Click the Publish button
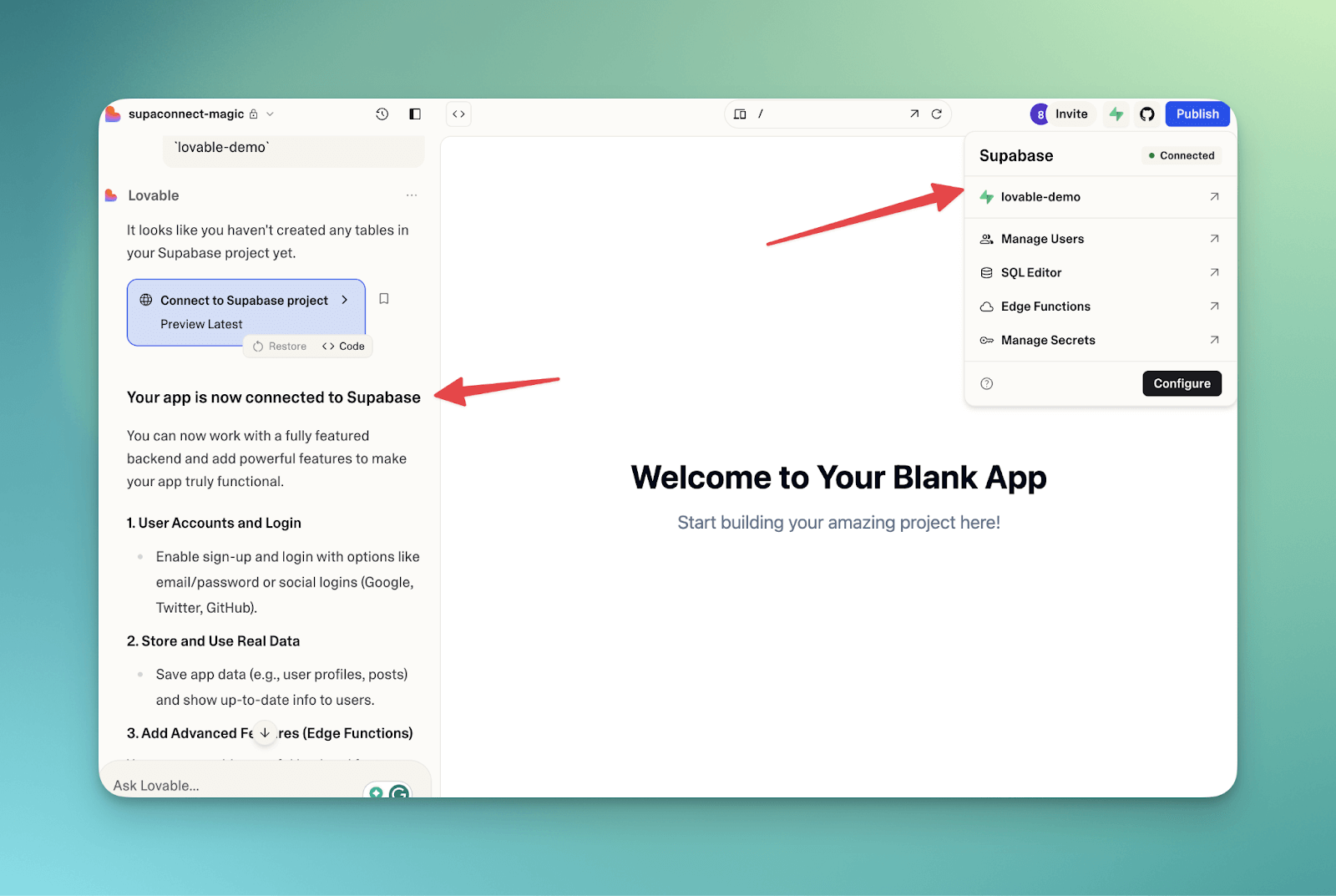The image size is (1336, 896). coord(1197,114)
